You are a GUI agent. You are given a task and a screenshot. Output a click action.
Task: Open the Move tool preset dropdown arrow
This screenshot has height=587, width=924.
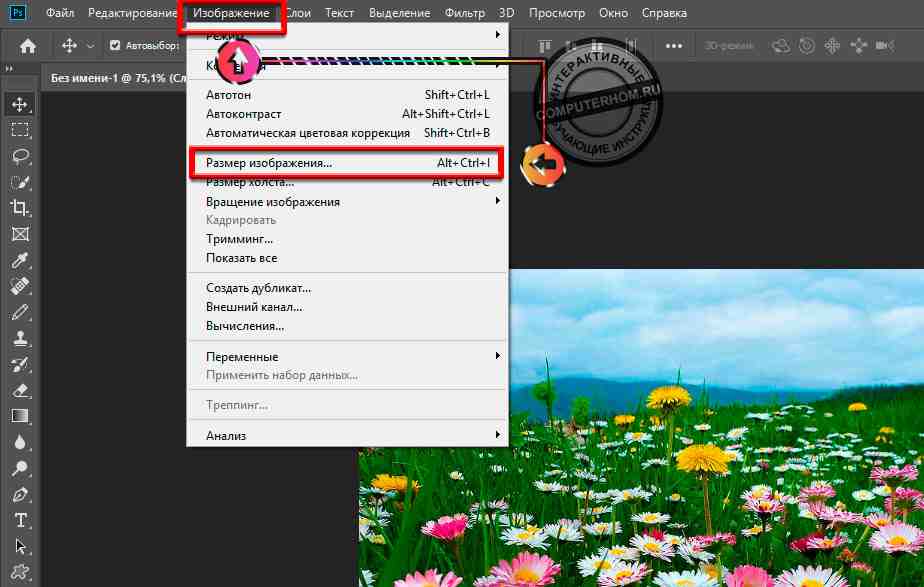coord(91,46)
